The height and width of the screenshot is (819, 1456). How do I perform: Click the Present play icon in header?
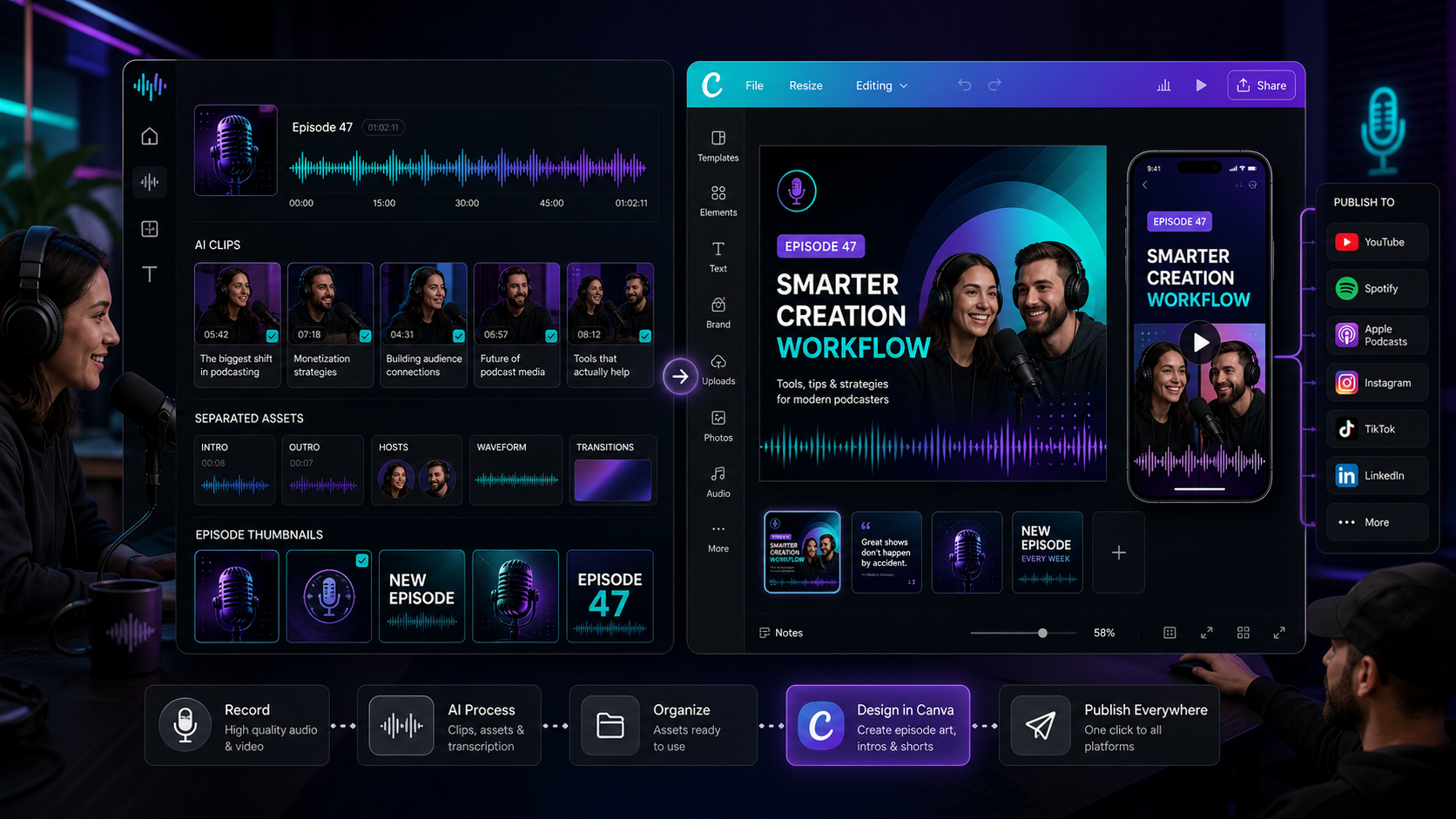click(x=1201, y=85)
